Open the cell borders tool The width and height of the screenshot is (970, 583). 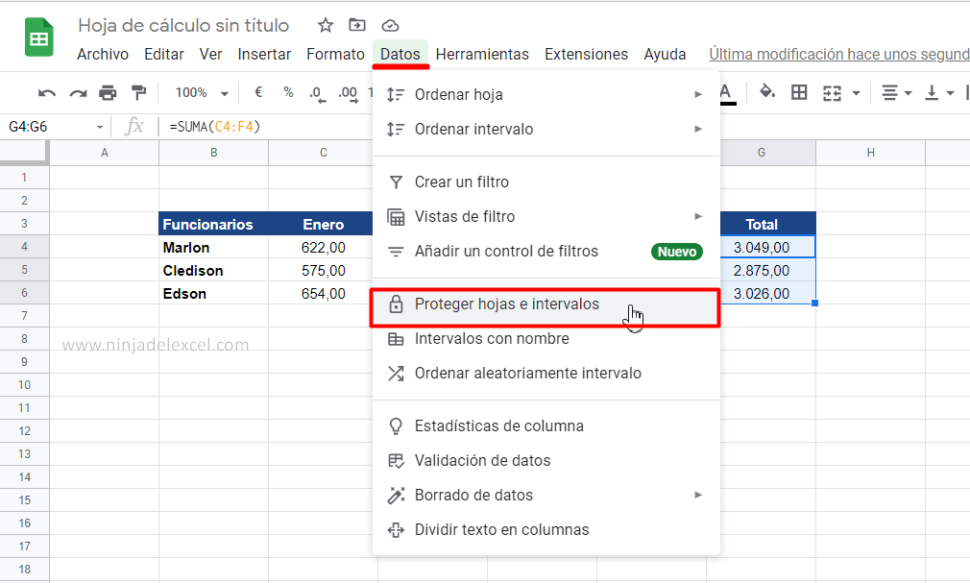point(799,93)
